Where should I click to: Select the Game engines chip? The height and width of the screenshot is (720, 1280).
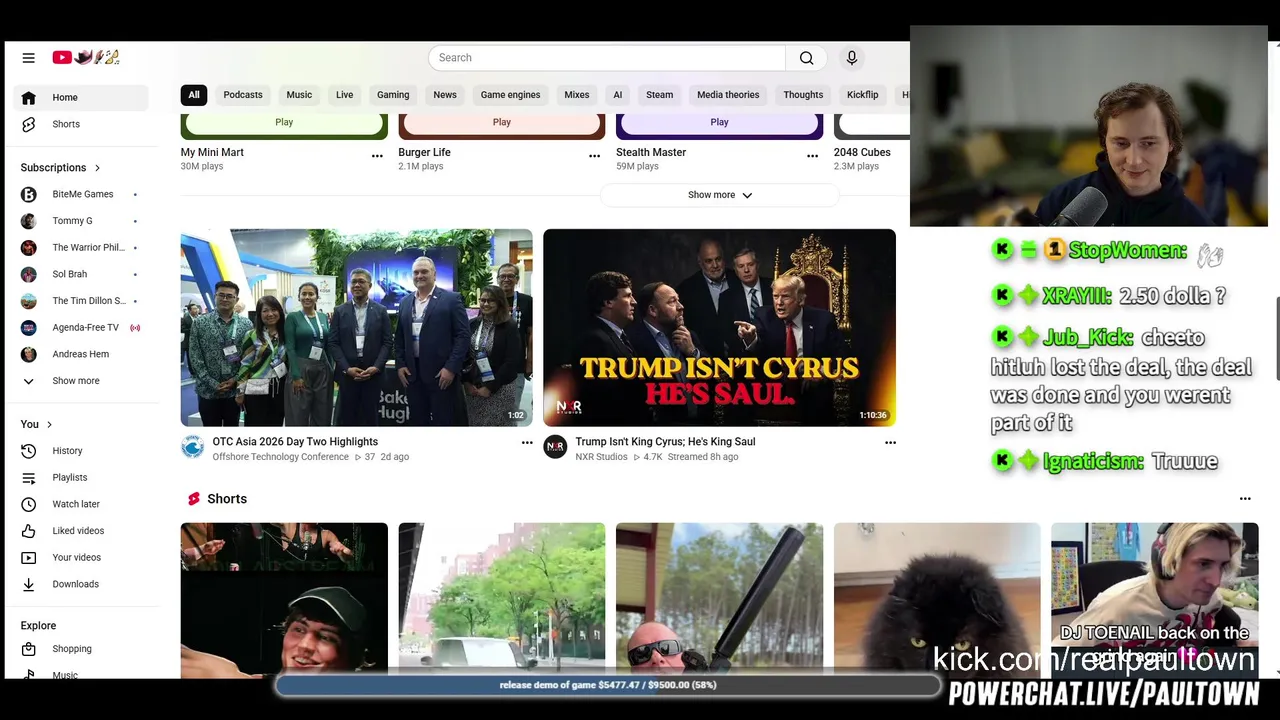point(510,95)
